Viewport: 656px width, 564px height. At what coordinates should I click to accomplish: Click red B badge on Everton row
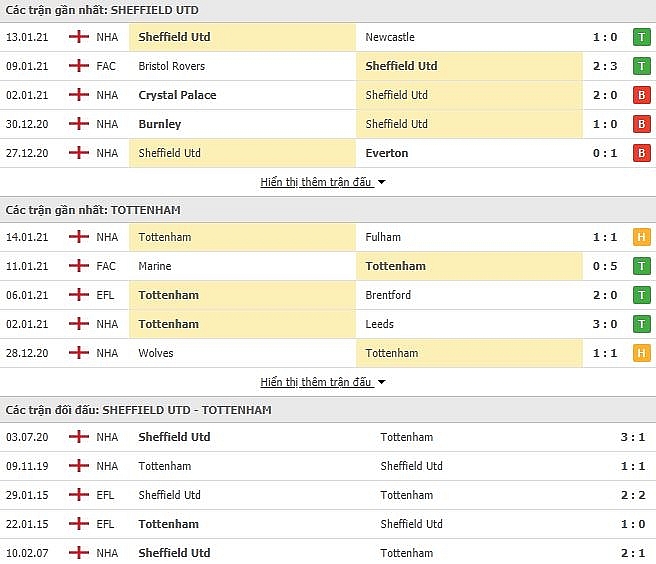pyautogui.click(x=641, y=153)
